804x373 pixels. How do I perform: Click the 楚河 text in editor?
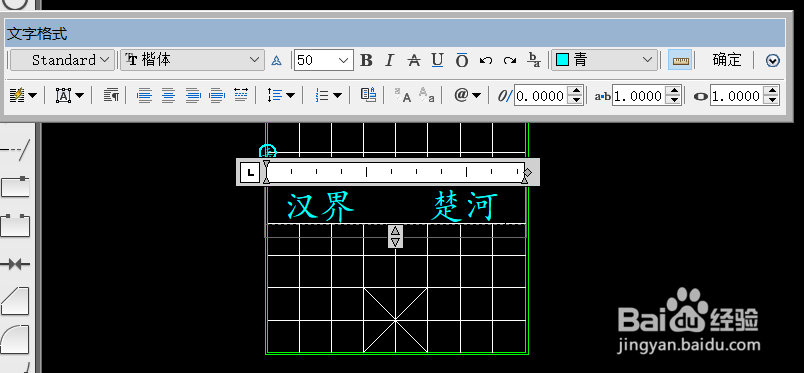pos(466,206)
